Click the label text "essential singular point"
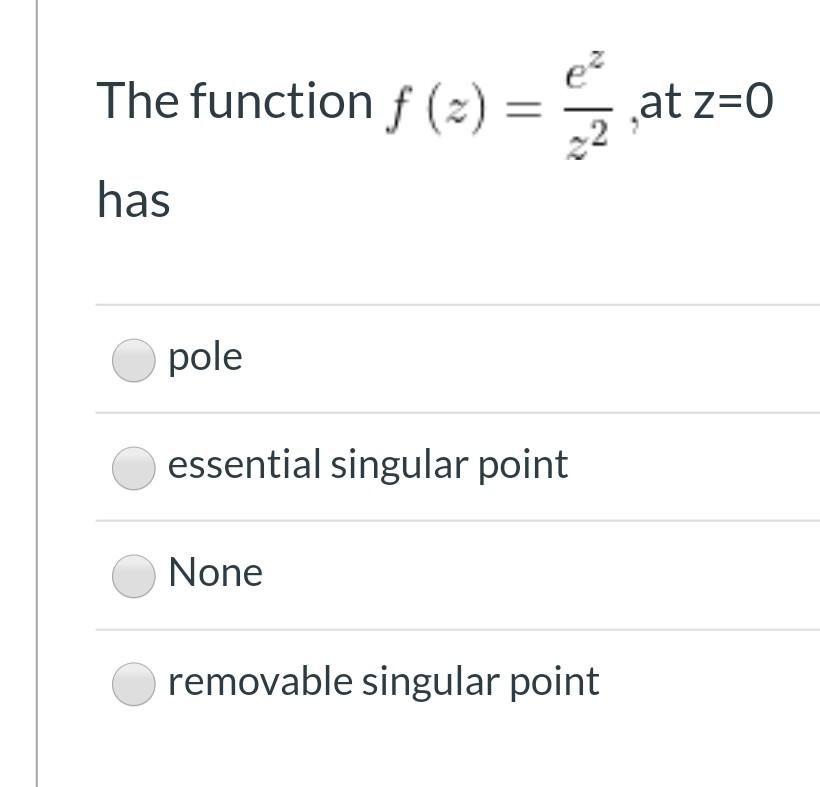 [369, 465]
